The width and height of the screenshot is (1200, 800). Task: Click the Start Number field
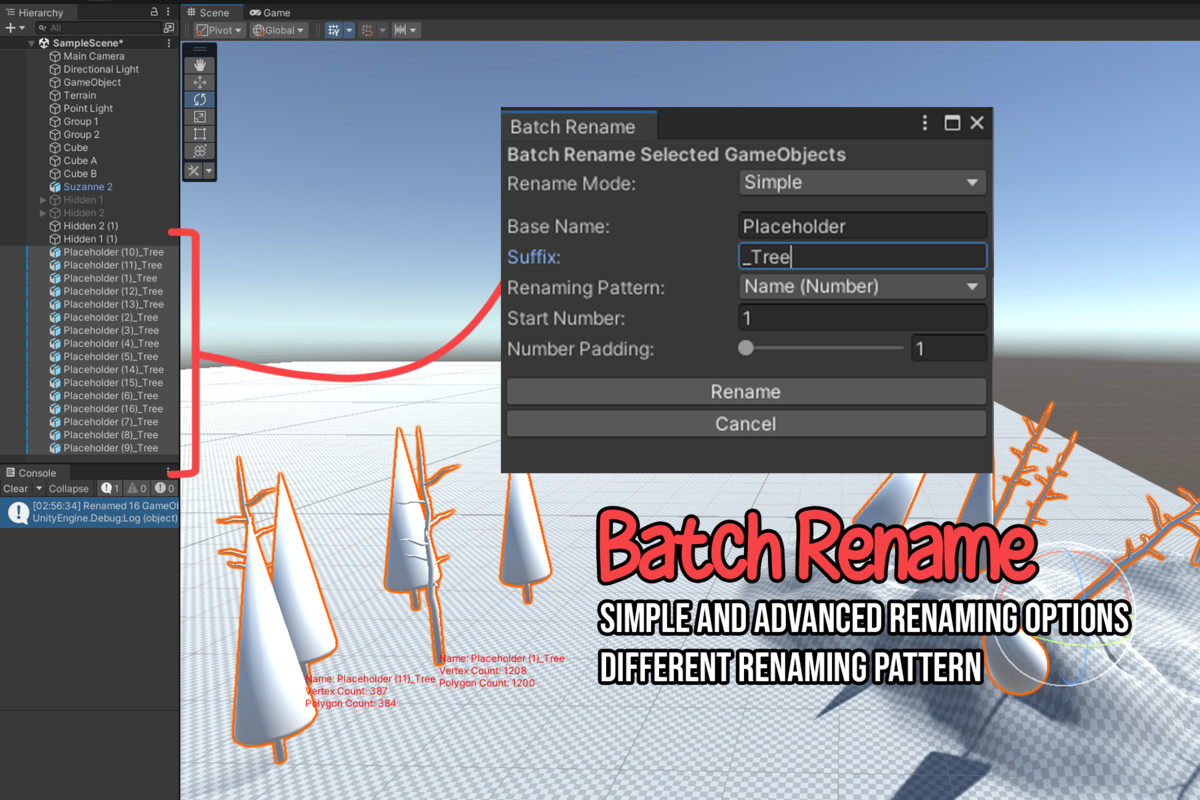click(863, 318)
